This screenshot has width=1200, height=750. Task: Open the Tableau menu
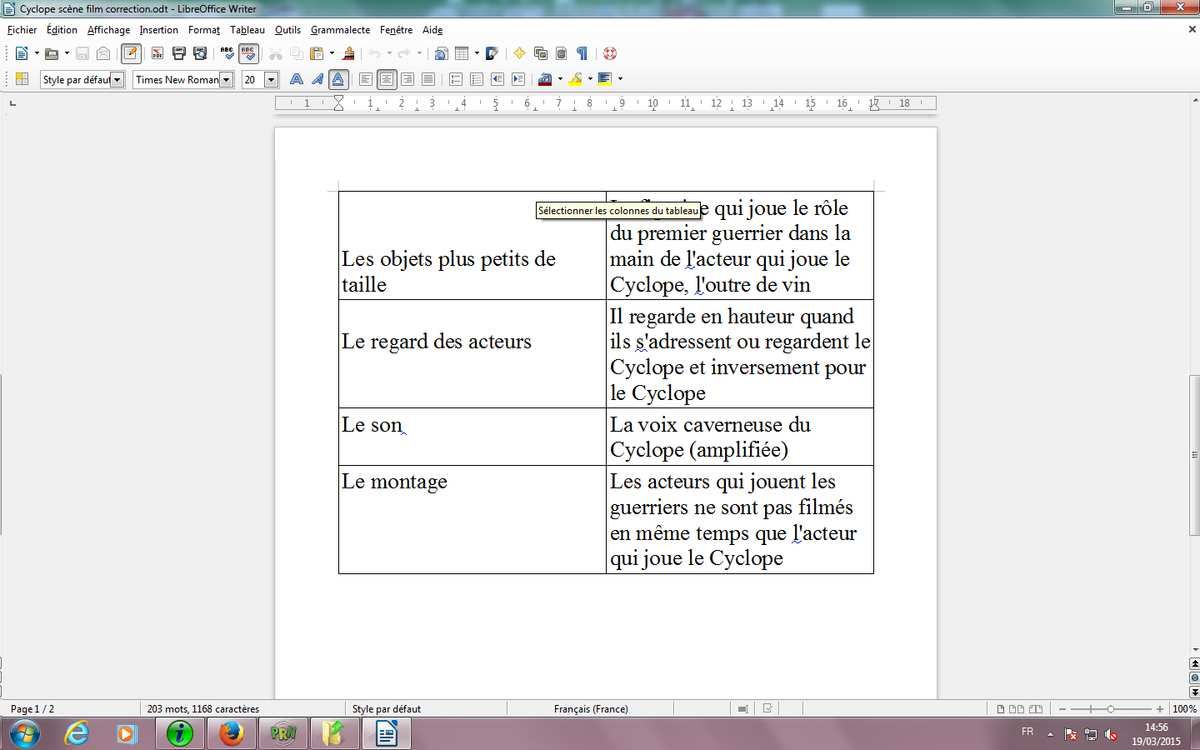pyautogui.click(x=247, y=30)
